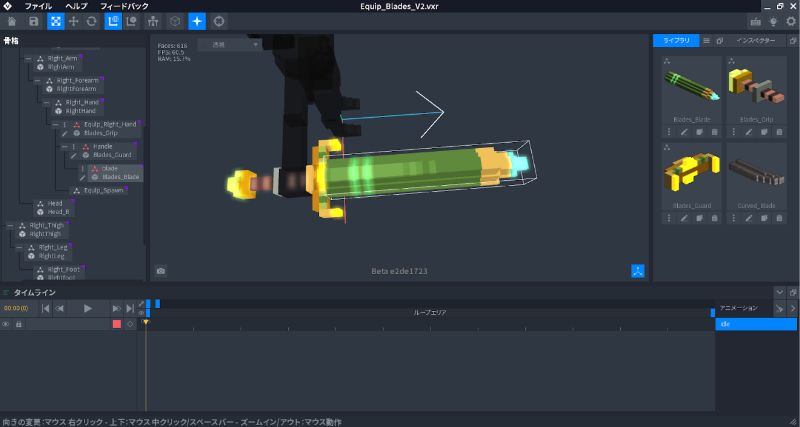Open the 透視 projection dropdown
This screenshot has height=427, width=800.
[x=230, y=45]
